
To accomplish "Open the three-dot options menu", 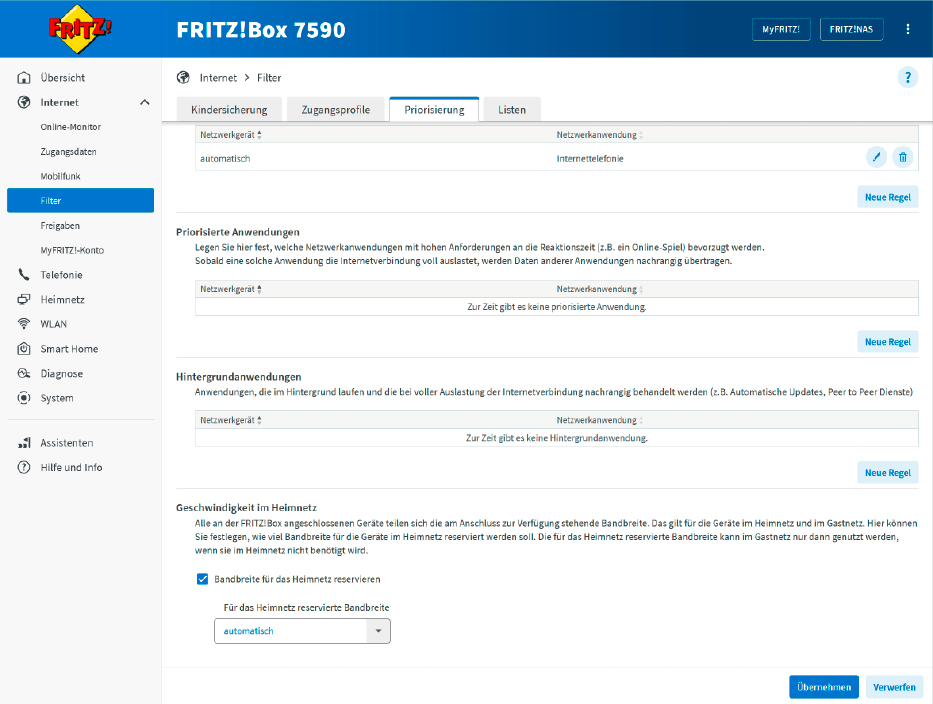I will click(x=907, y=29).
